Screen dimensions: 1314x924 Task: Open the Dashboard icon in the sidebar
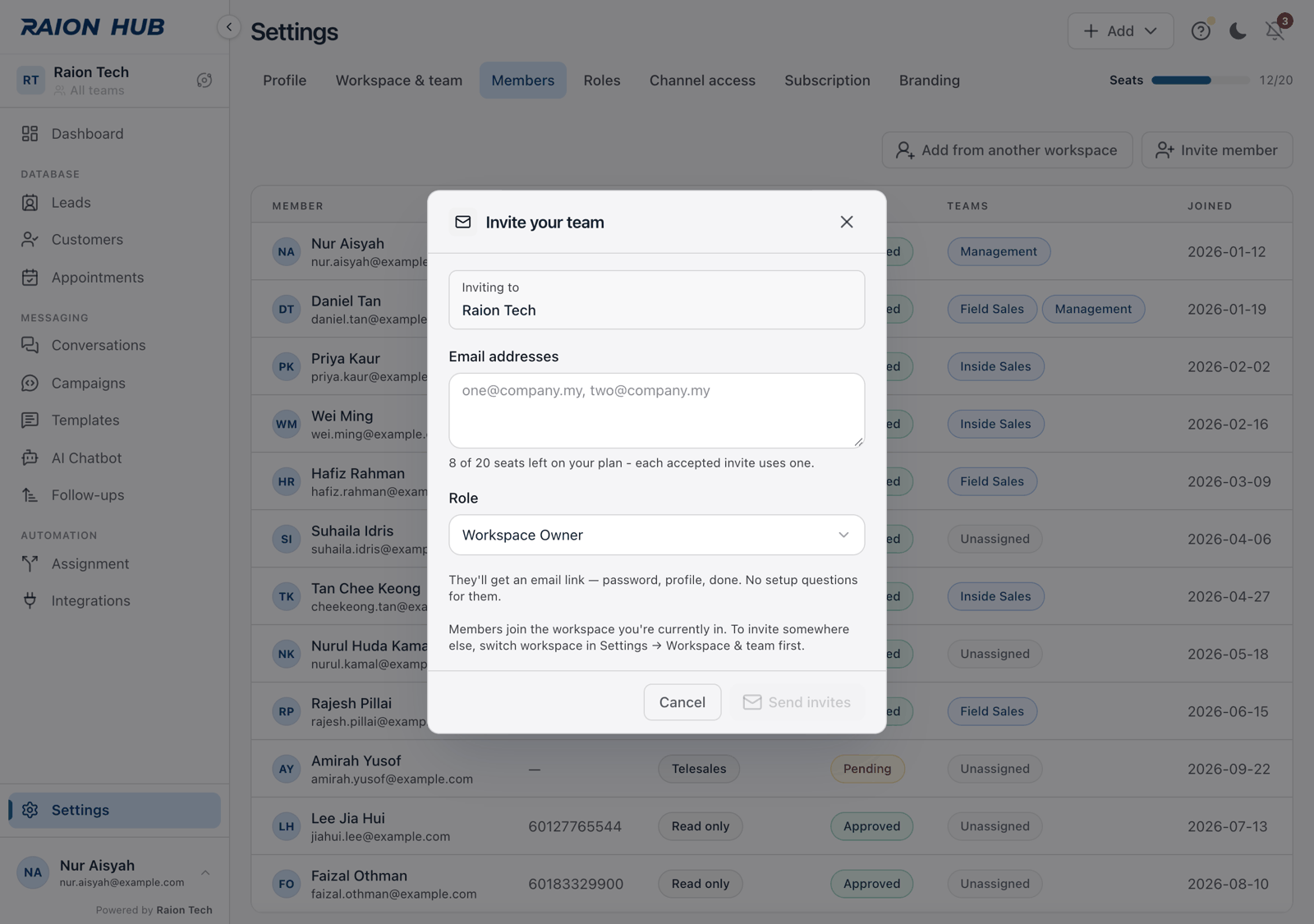tap(30, 134)
